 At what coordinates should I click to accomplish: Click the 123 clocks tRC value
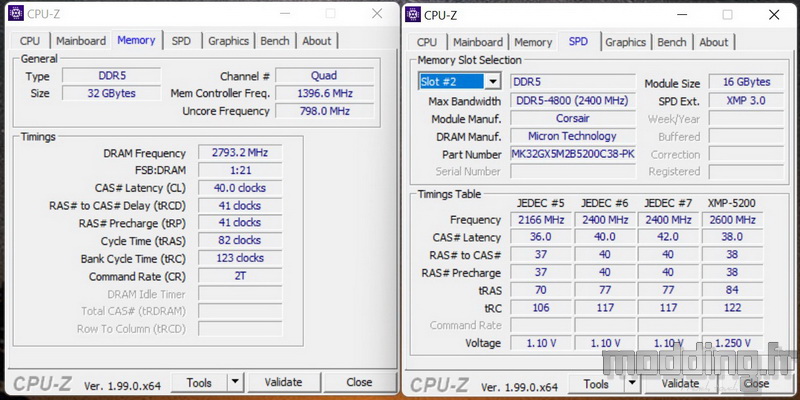tap(240, 258)
